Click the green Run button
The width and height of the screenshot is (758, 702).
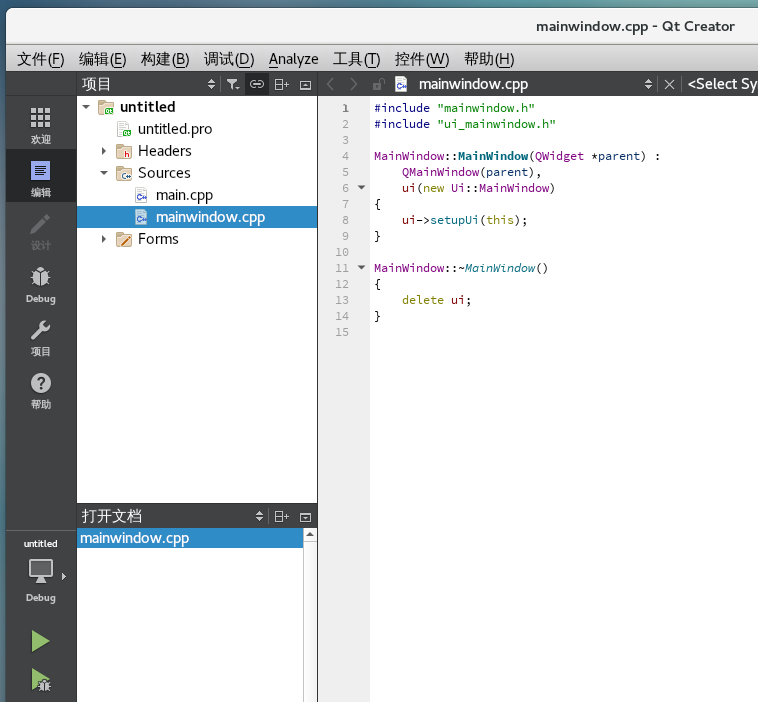point(40,641)
